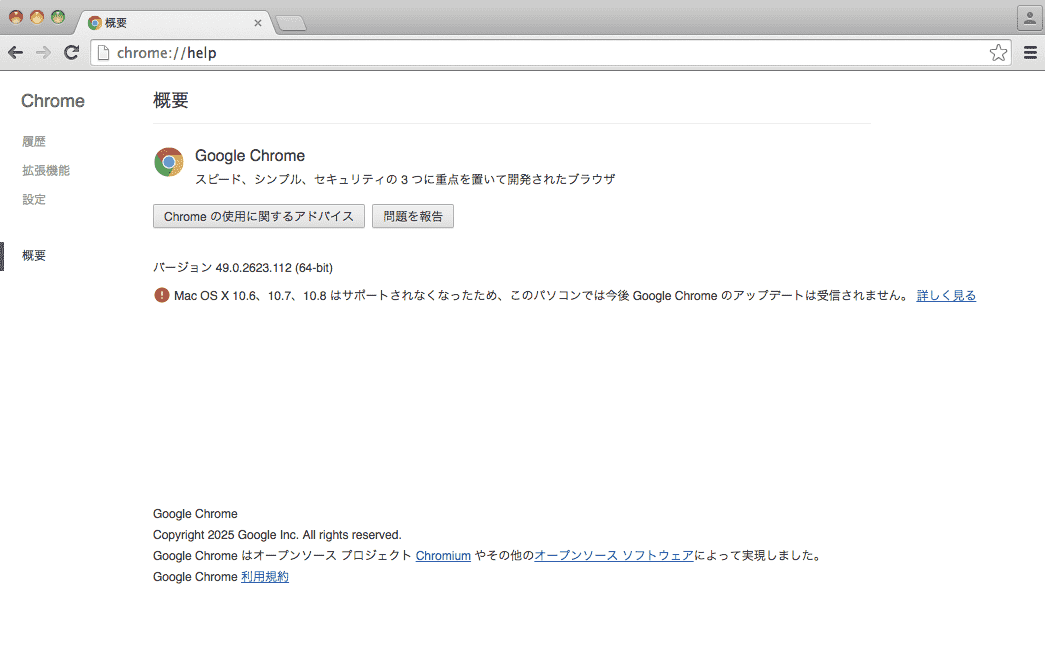The image size is (1045, 667).
Task: Click the window's red close button
Action: (x=16, y=17)
